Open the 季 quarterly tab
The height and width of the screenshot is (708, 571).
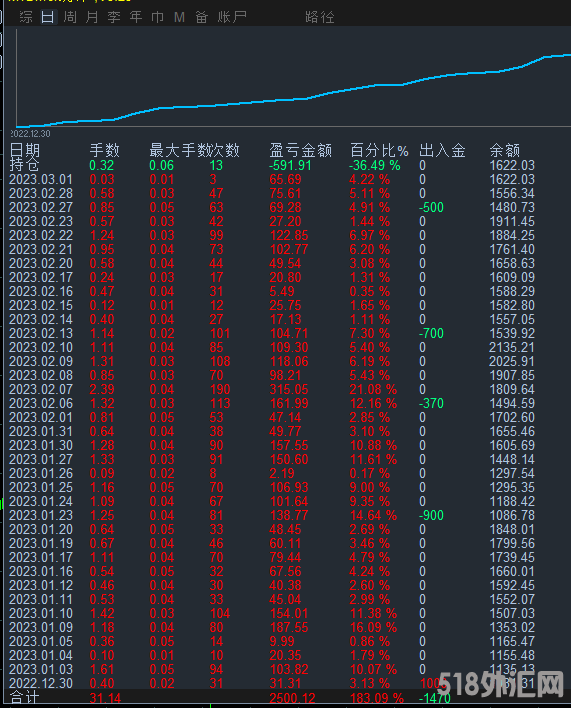click(114, 17)
